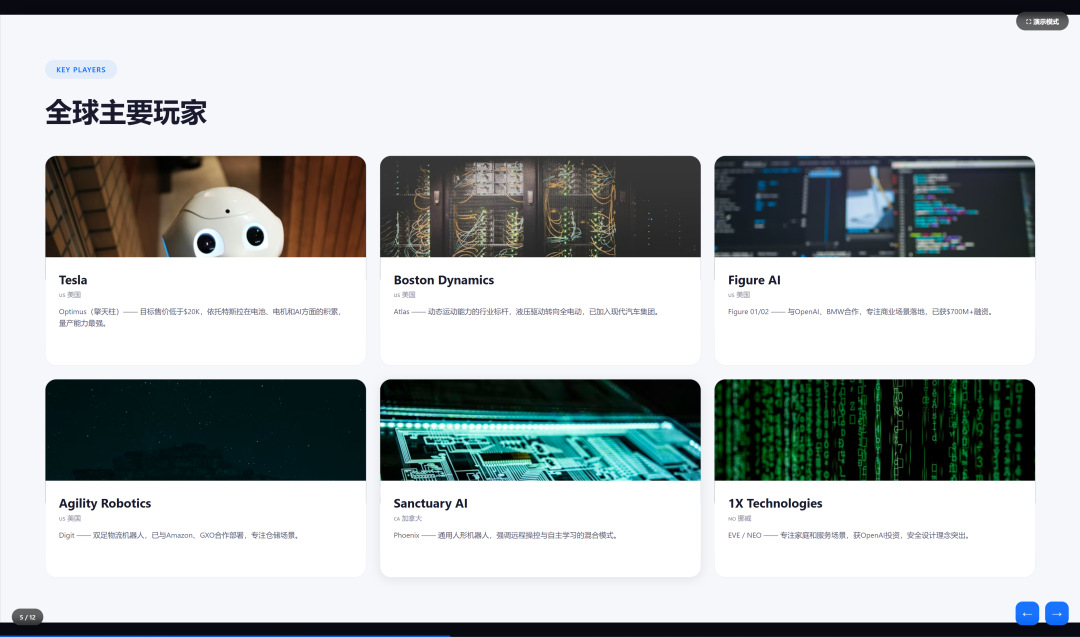1080x637 pixels.
Task: Click the KEY PLAYERS badge
Action: pyautogui.click(x=81, y=70)
